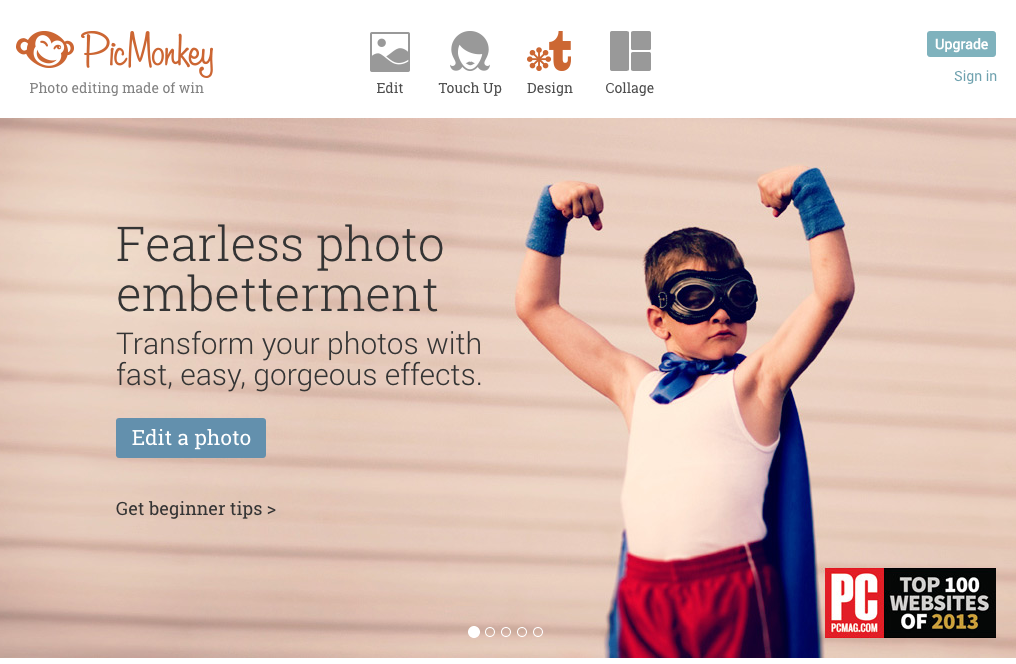This screenshot has height=664, width=1016.
Task: Click the Edit photo icon
Action: [389, 52]
